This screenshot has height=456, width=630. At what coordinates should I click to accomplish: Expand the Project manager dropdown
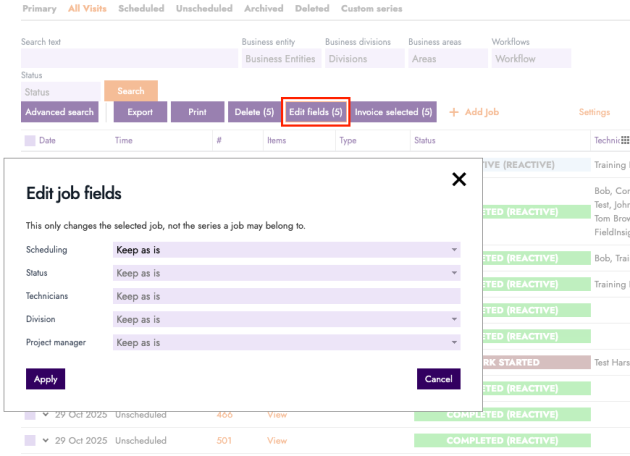point(286,343)
